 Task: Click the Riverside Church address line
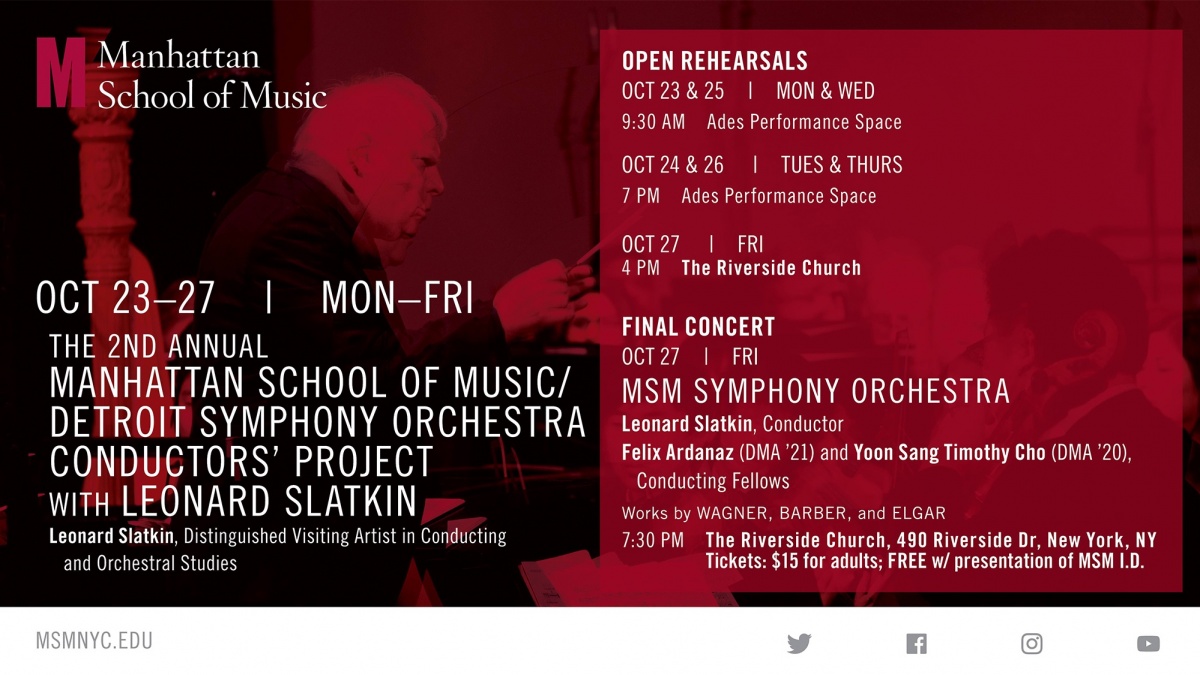[x=930, y=540]
